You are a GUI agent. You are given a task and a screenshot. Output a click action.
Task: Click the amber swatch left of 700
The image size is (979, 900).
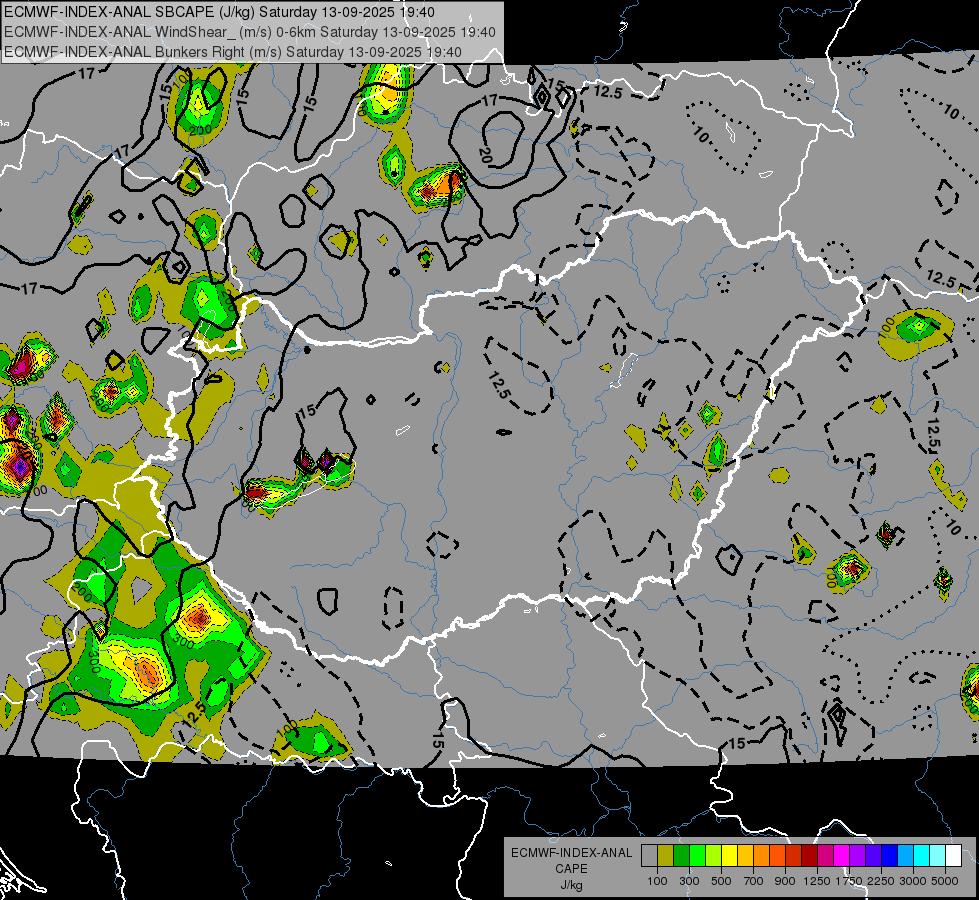tap(745, 856)
